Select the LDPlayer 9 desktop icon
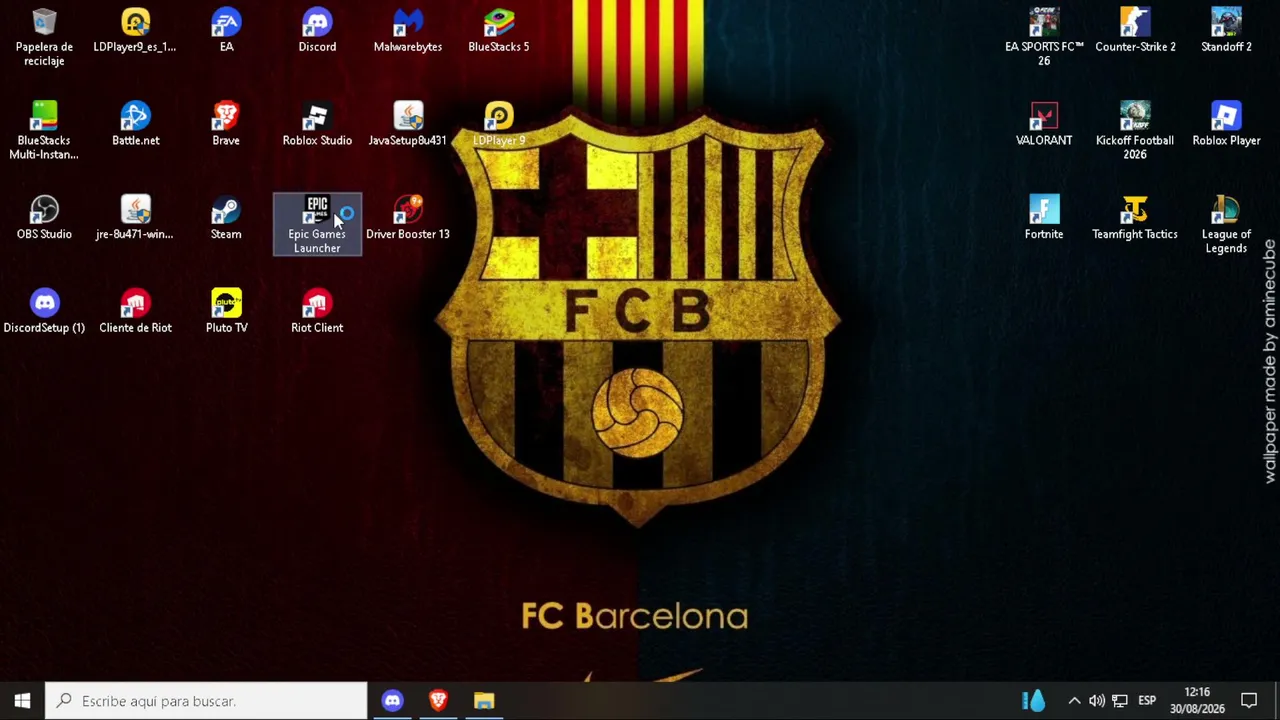The width and height of the screenshot is (1280, 720). coord(499,124)
